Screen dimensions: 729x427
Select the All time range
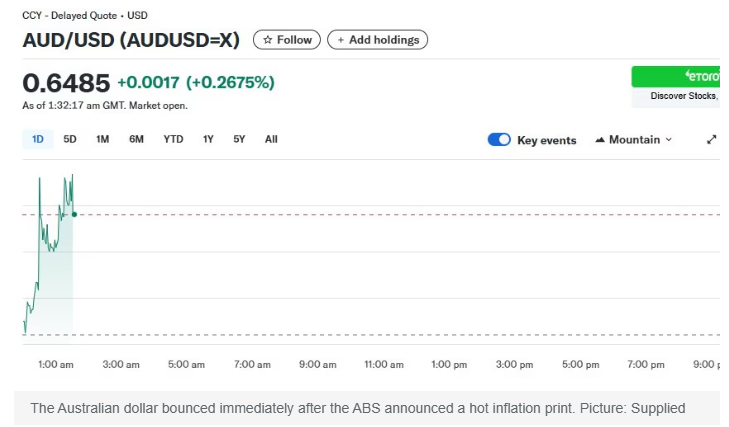click(271, 139)
